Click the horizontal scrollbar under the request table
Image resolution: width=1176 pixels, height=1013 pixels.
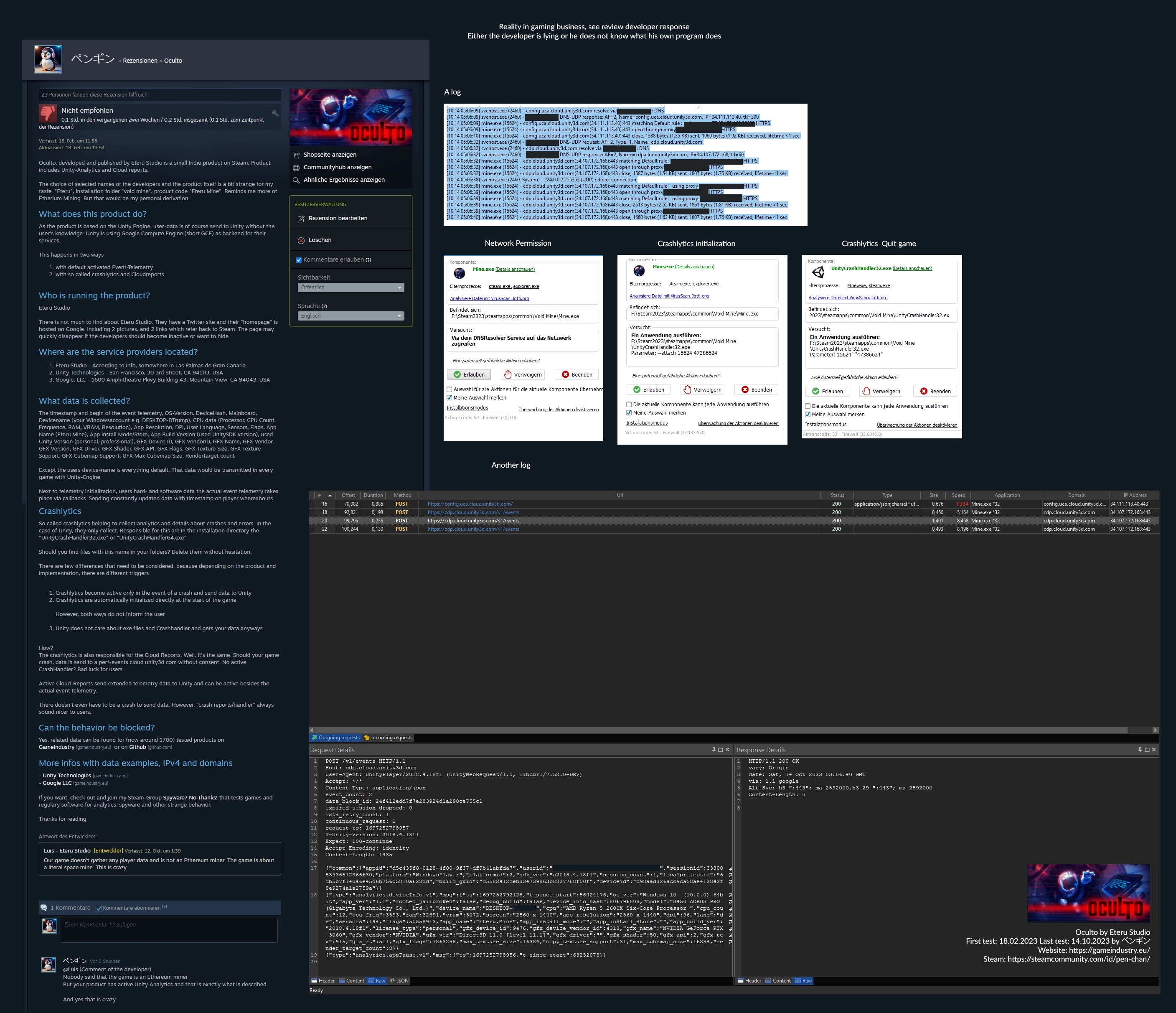(721, 730)
